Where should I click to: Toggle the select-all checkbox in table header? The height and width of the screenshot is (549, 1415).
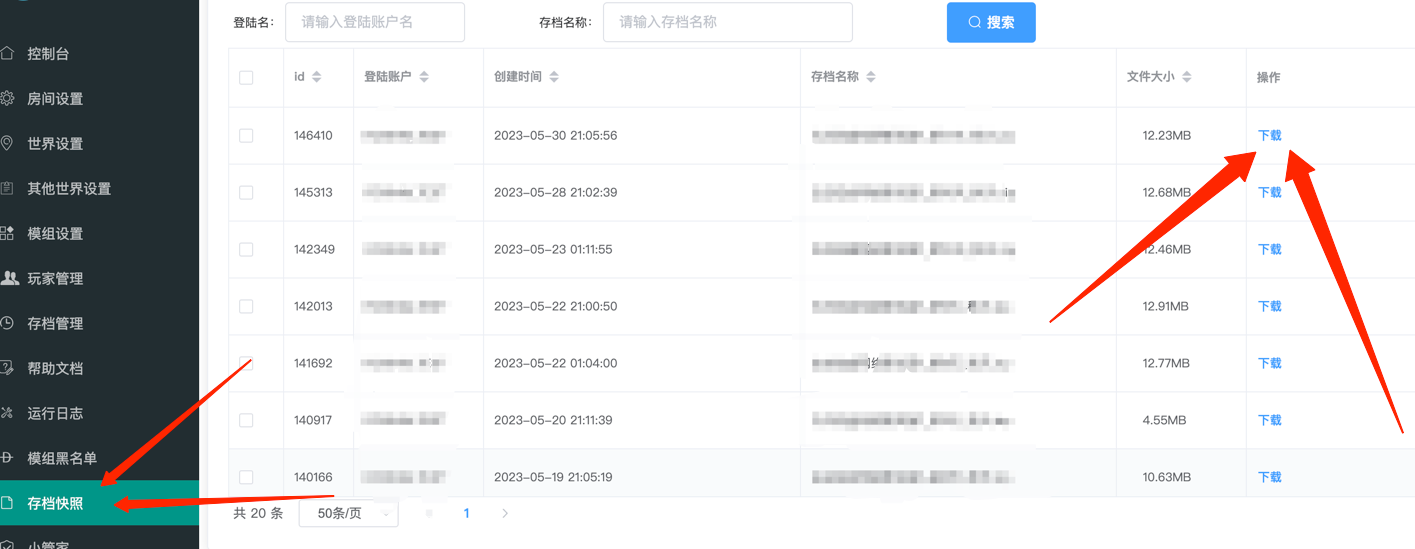point(246,78)
